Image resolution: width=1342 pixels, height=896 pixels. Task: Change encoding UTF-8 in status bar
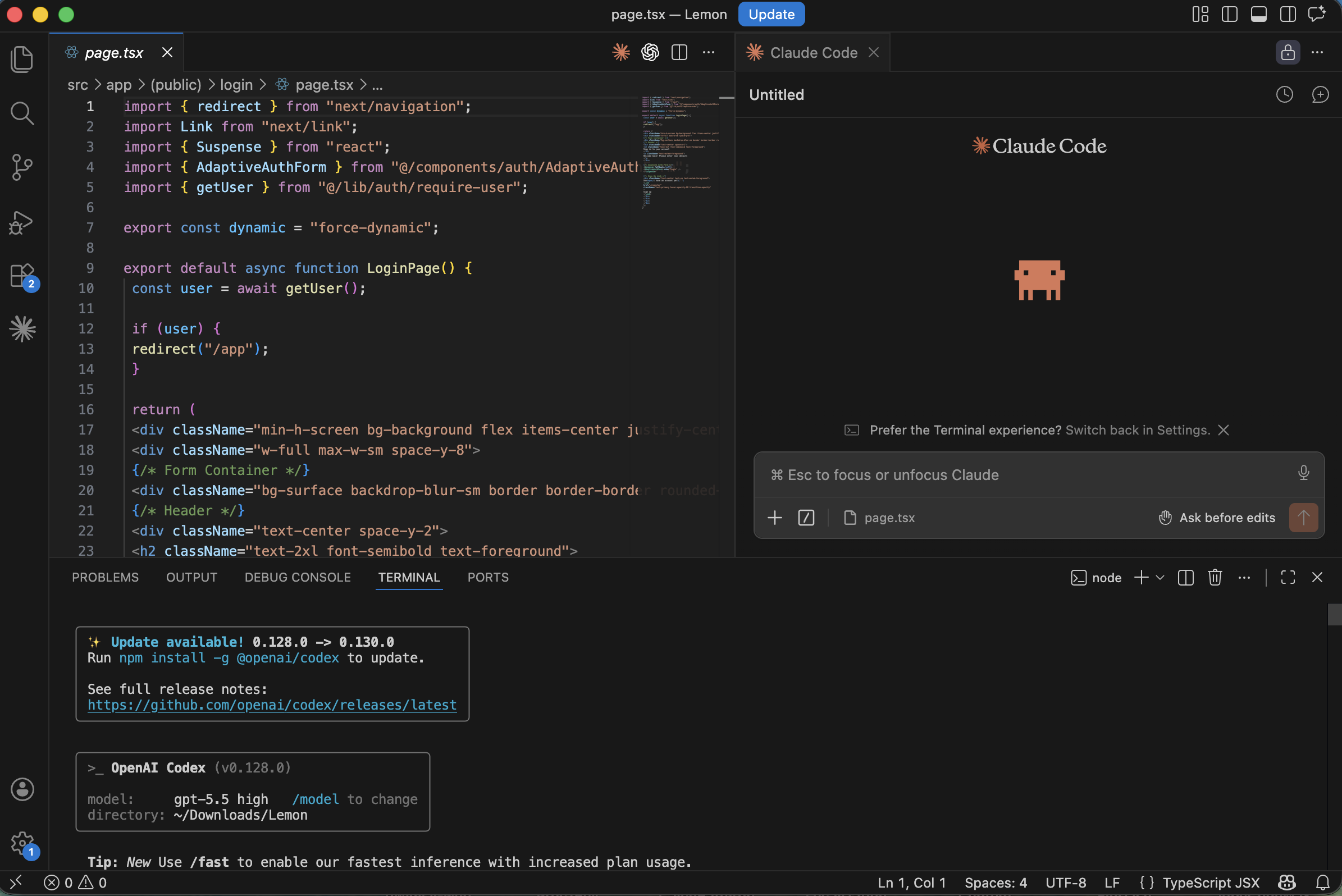pos(1065,883)
